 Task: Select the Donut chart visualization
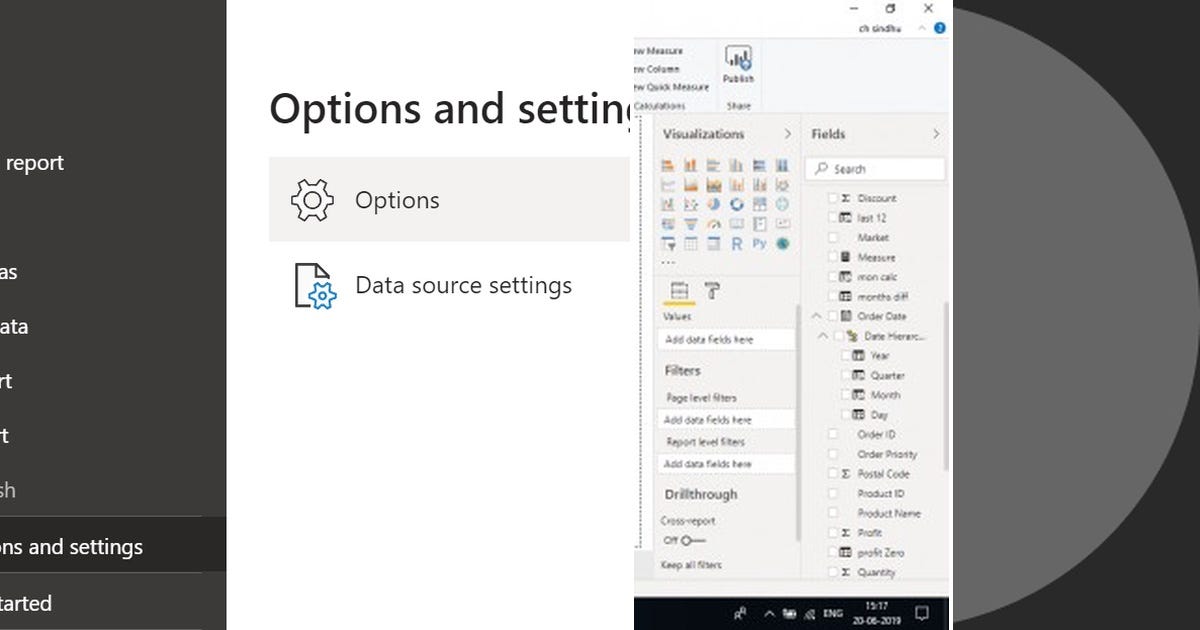737,203
